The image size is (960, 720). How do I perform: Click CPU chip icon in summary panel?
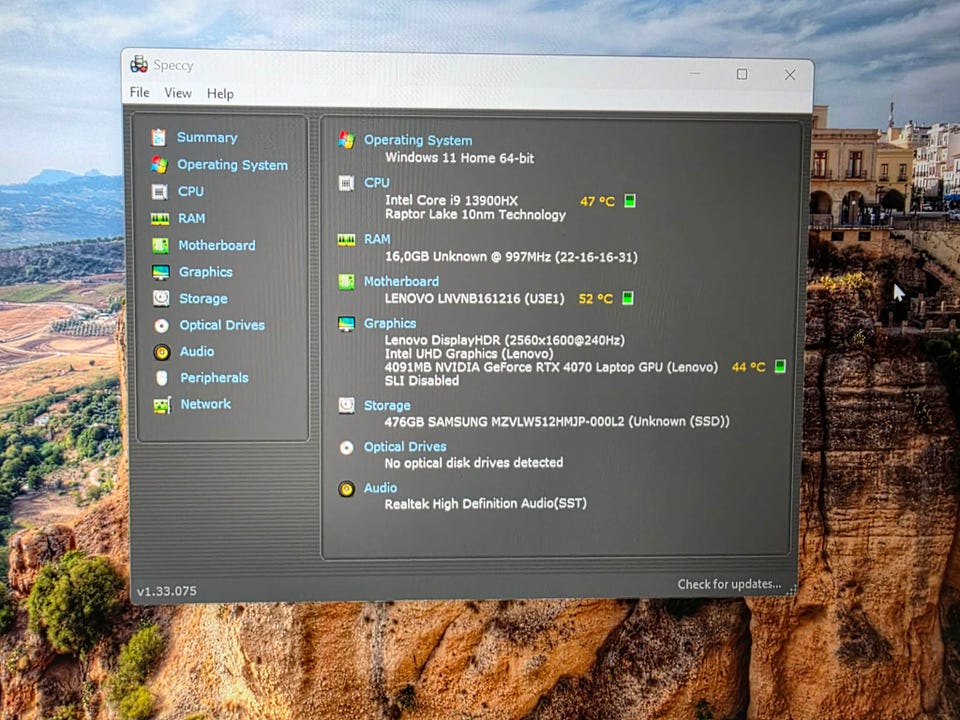347,182
